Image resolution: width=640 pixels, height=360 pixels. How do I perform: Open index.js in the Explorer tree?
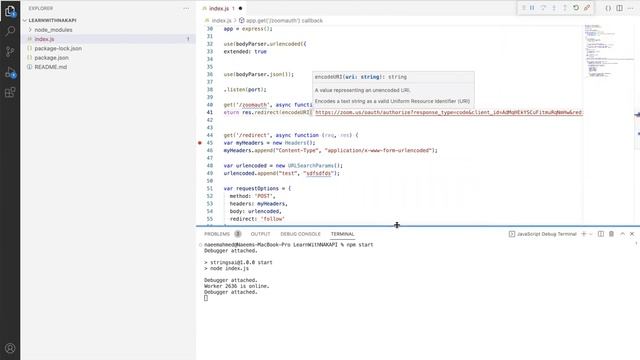click(x=44, y=39)
